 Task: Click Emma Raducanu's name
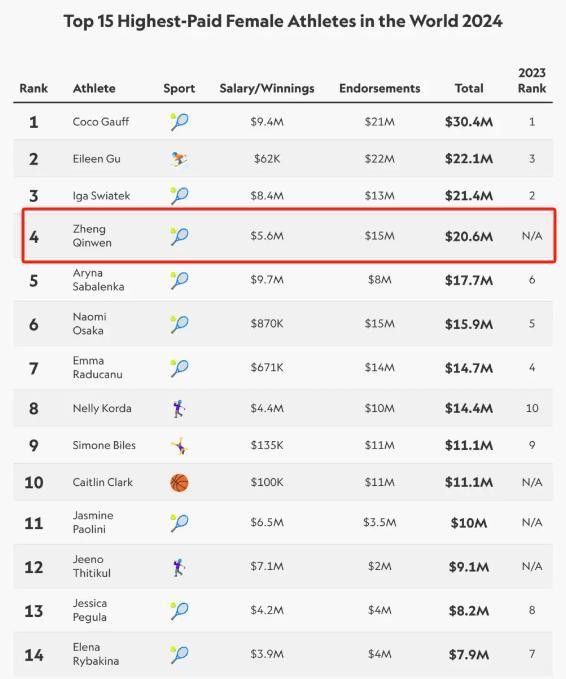pos(97,367)
